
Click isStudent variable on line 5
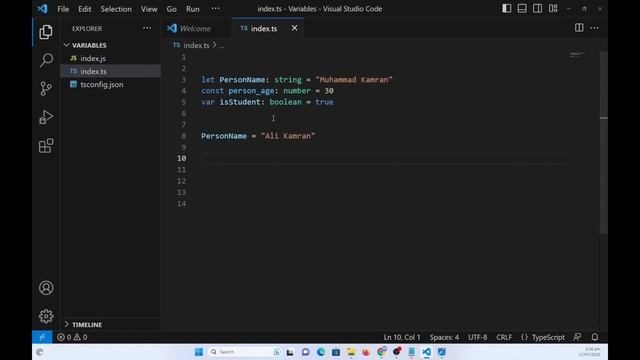[x=240, y=102]
